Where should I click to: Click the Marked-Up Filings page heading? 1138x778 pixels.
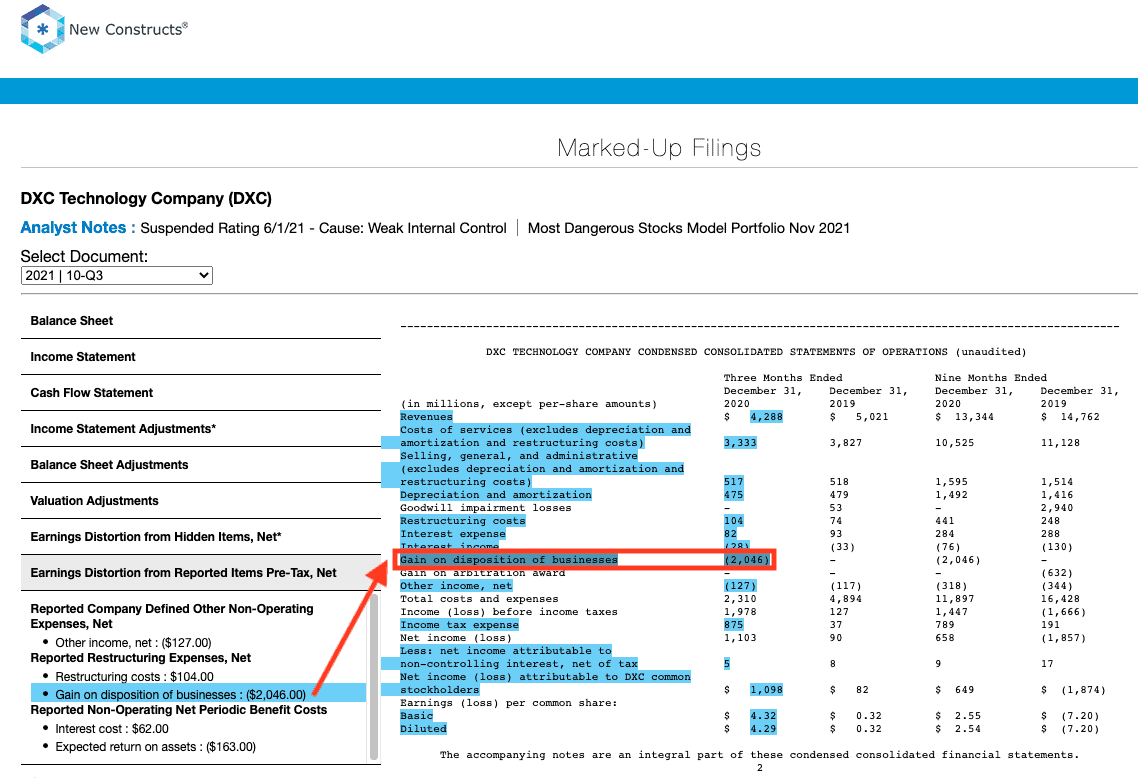click(x=659, y=148)
